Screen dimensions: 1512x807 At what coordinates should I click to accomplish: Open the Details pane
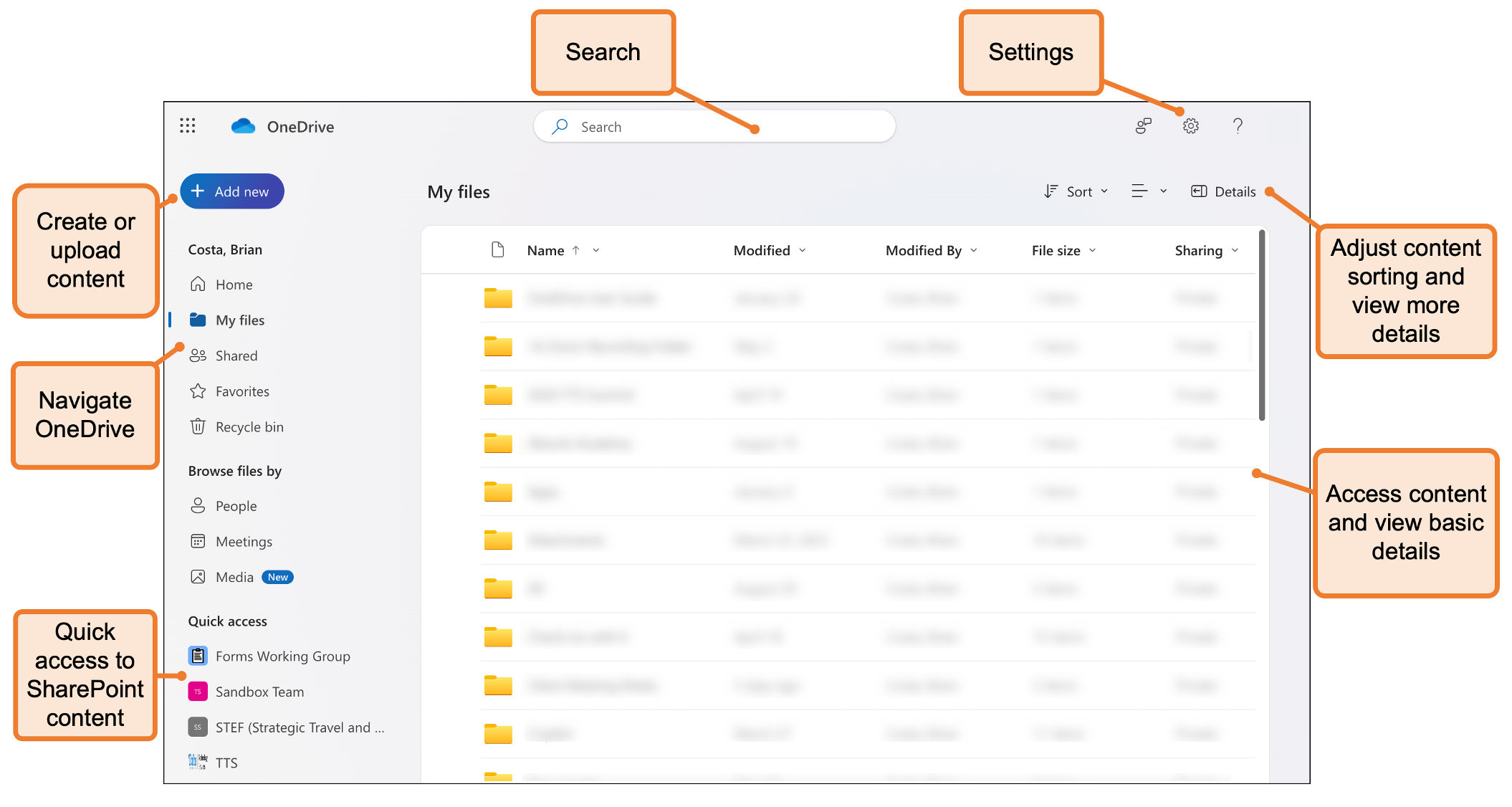pyautogui.click(x=1223, y=191)
